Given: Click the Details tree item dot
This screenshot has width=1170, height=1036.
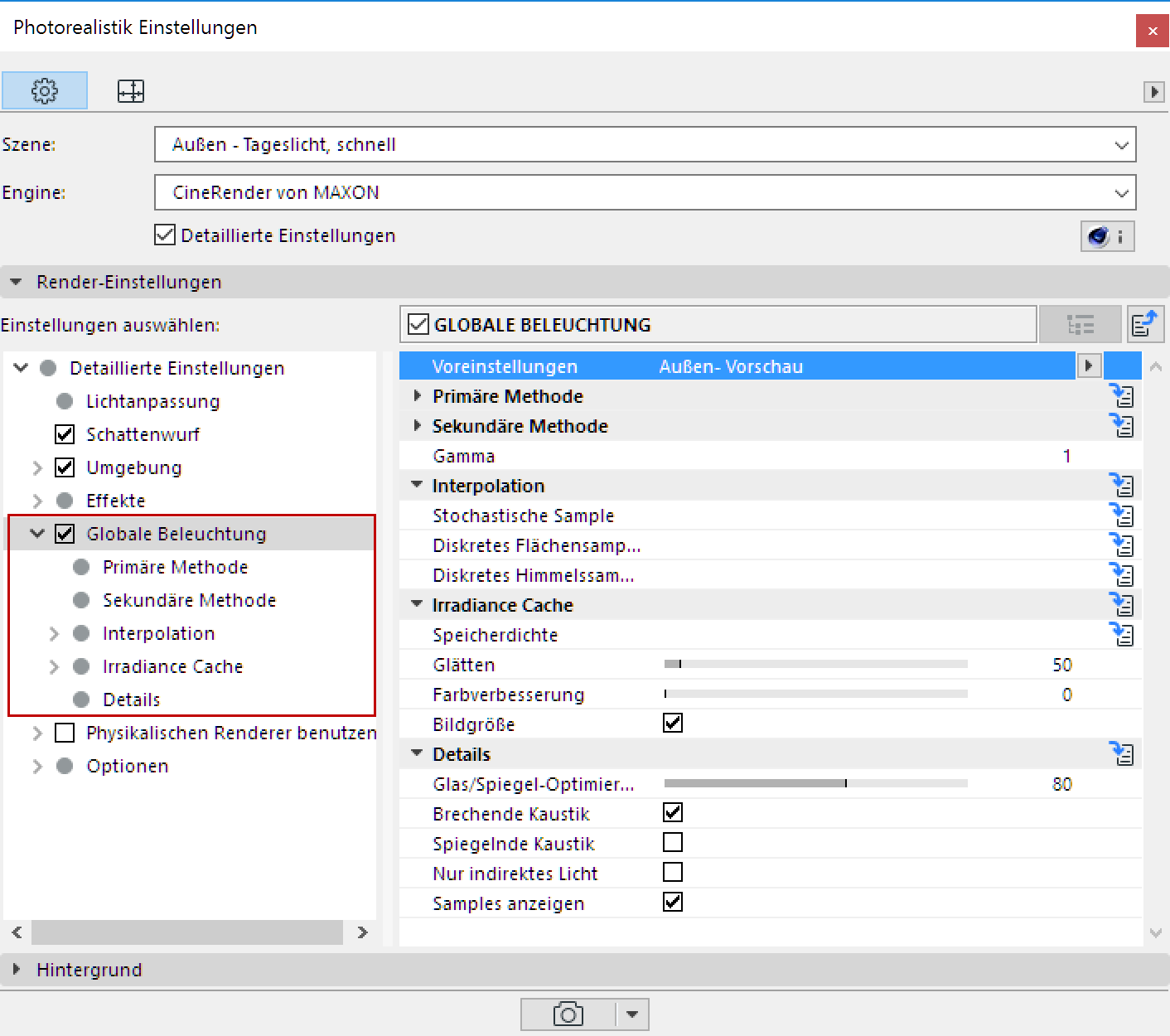Looking at the screenshot, I should tap(81, 700).
